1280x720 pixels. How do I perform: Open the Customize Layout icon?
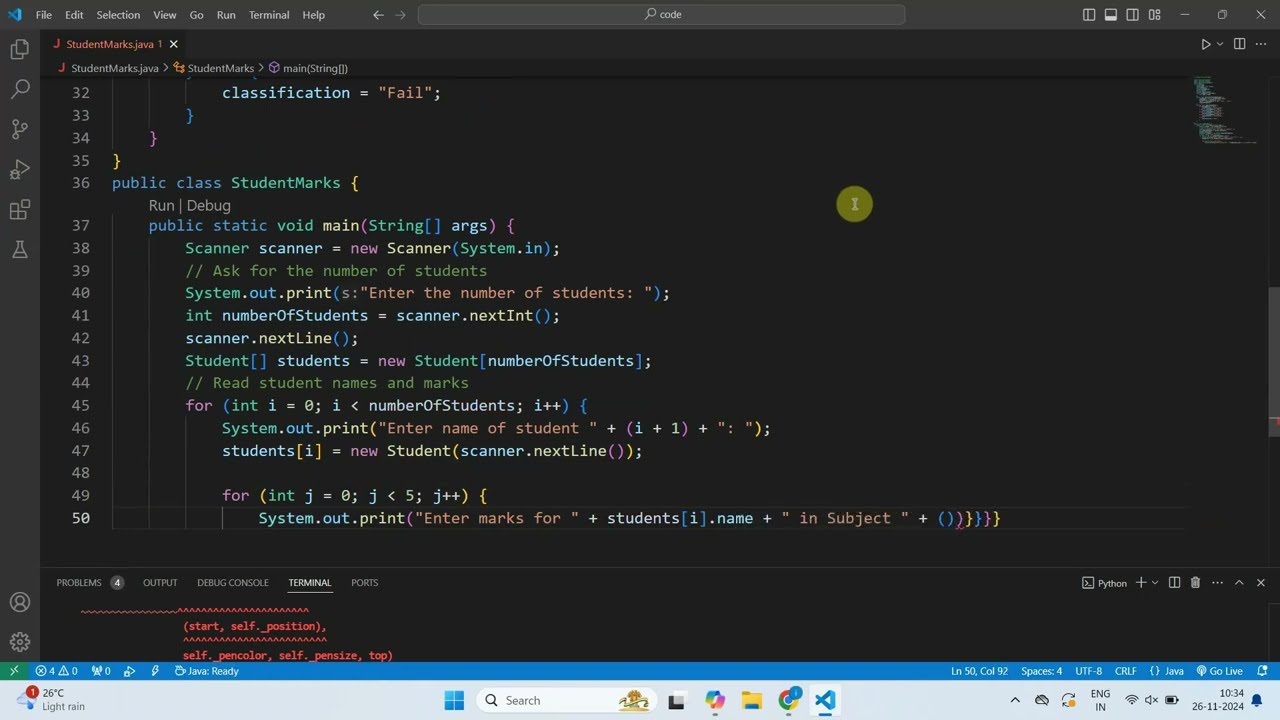(x=1155, y=14)
